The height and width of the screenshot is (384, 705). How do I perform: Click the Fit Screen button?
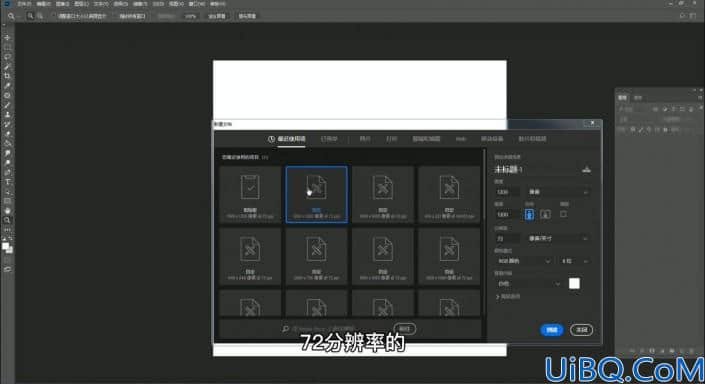point(217,16)
